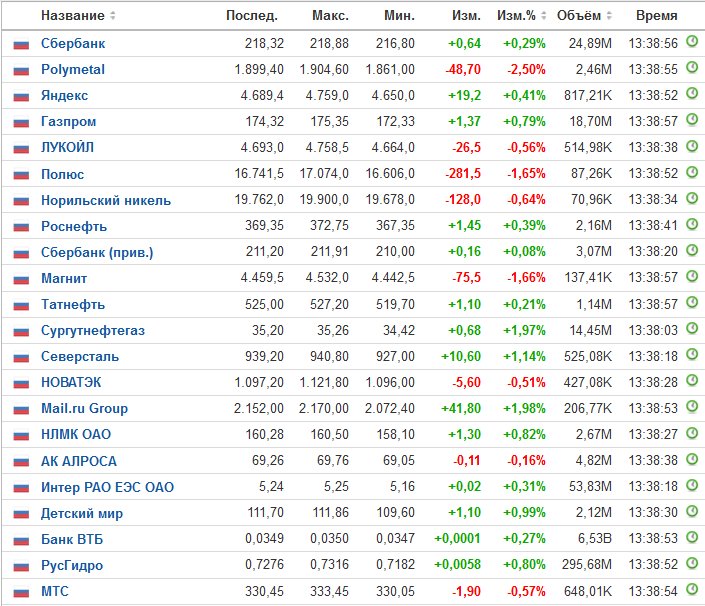Click the clock icon in Татнефть row
This screenshot has height=606, width=705.
tap(692, 303)
